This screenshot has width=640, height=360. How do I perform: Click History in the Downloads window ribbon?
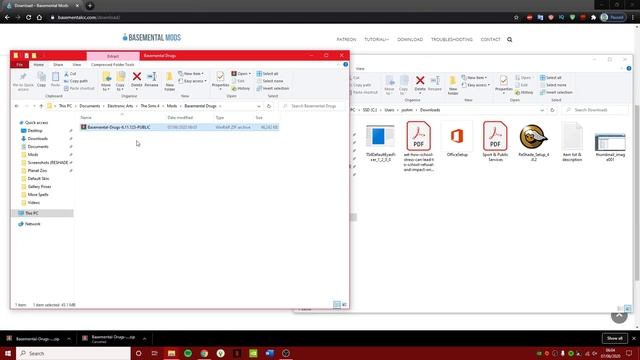[x=524, y=93]
